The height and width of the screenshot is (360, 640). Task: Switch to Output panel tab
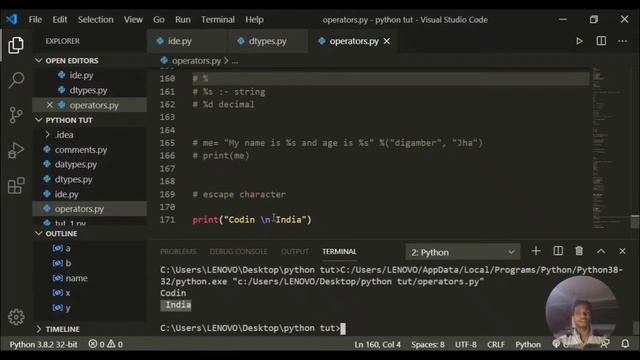(x=295, y=251)
